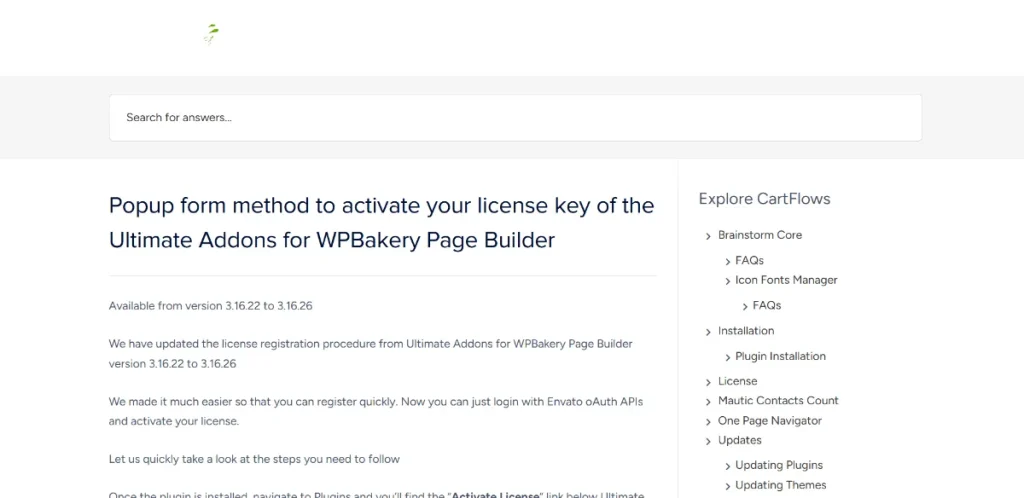Click chevron beside Updates
The image size is (1024, 498).
coord(708,442)
